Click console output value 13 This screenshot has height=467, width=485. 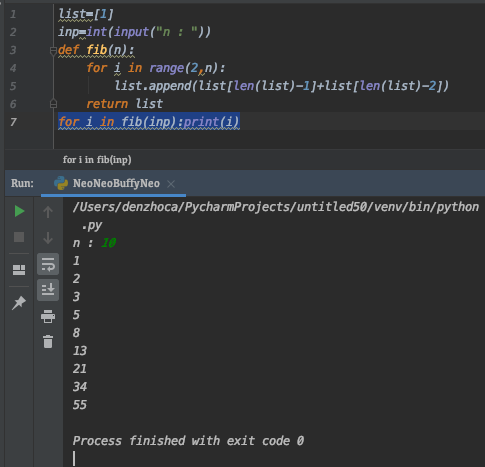coord(80,351)
